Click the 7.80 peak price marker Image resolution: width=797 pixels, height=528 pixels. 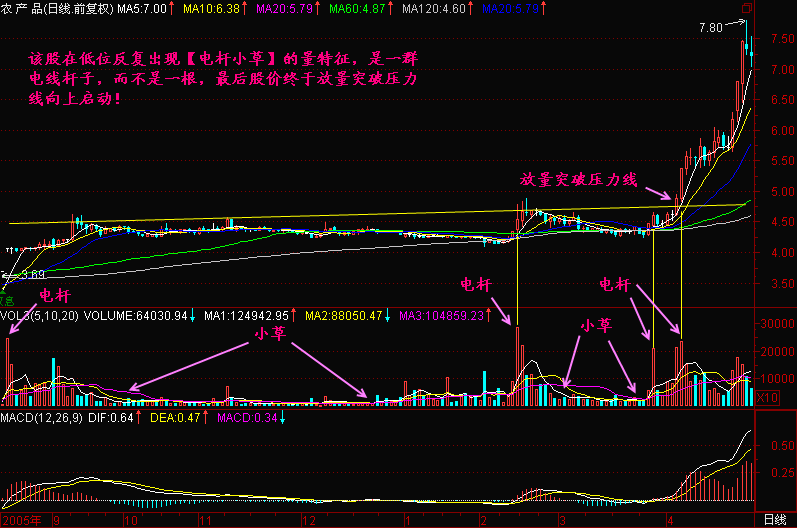pos(709,29)
